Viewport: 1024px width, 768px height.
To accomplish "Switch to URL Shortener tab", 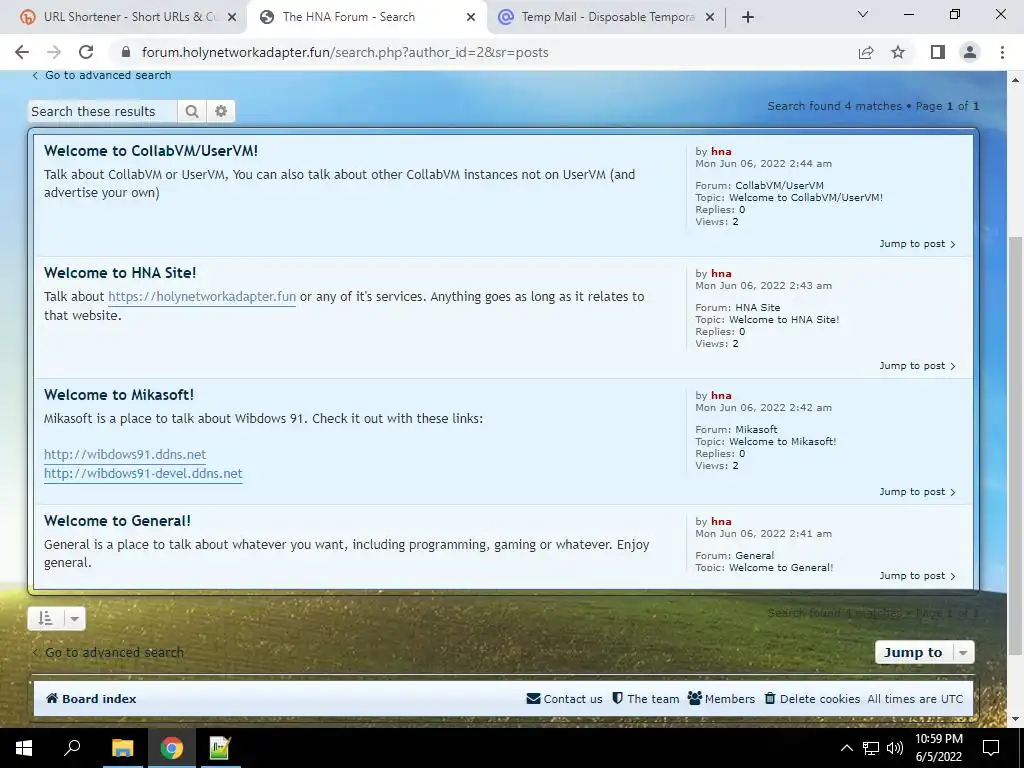I will pos(123,17).
